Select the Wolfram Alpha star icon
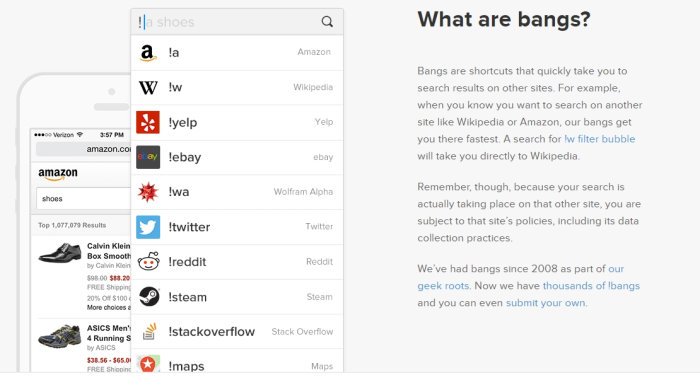Image resolution: width=700 pixels, height=385 pixels. [x=148, y=192]
